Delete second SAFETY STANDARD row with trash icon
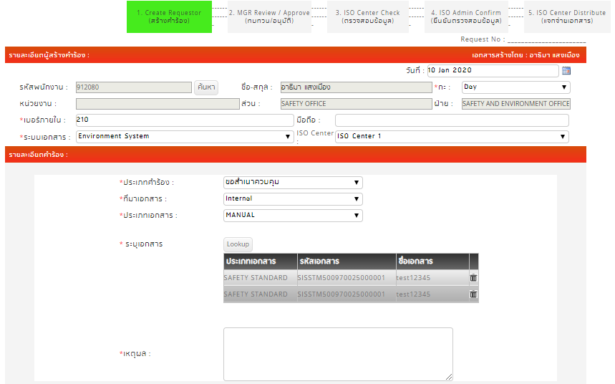 (473, 294)
